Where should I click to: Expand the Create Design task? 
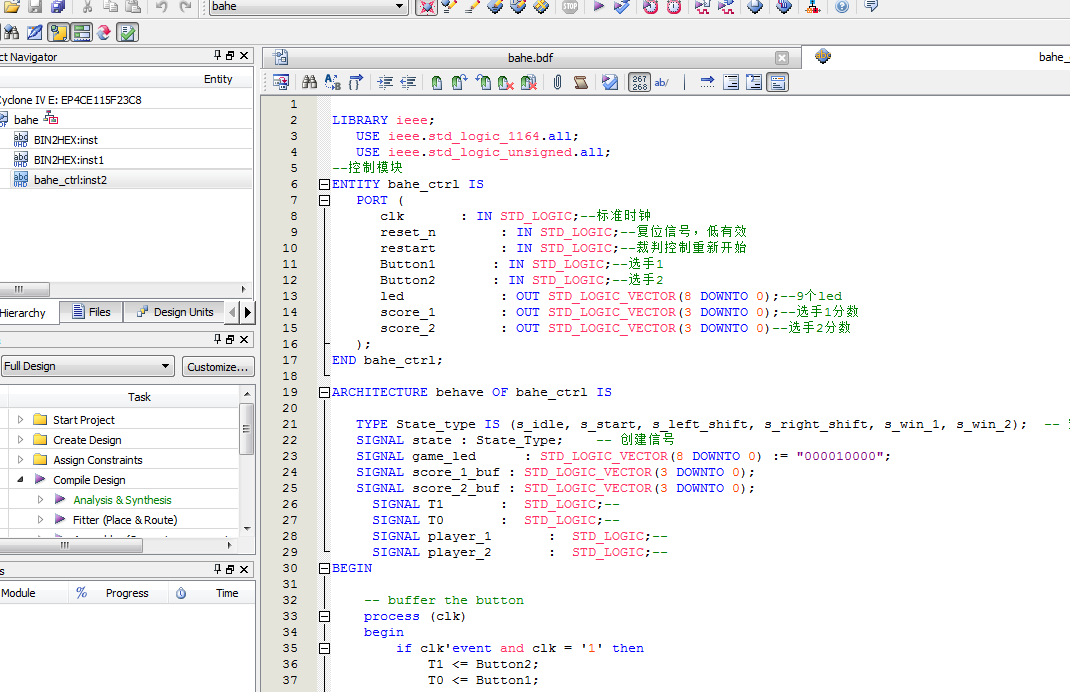pos(20,439)
